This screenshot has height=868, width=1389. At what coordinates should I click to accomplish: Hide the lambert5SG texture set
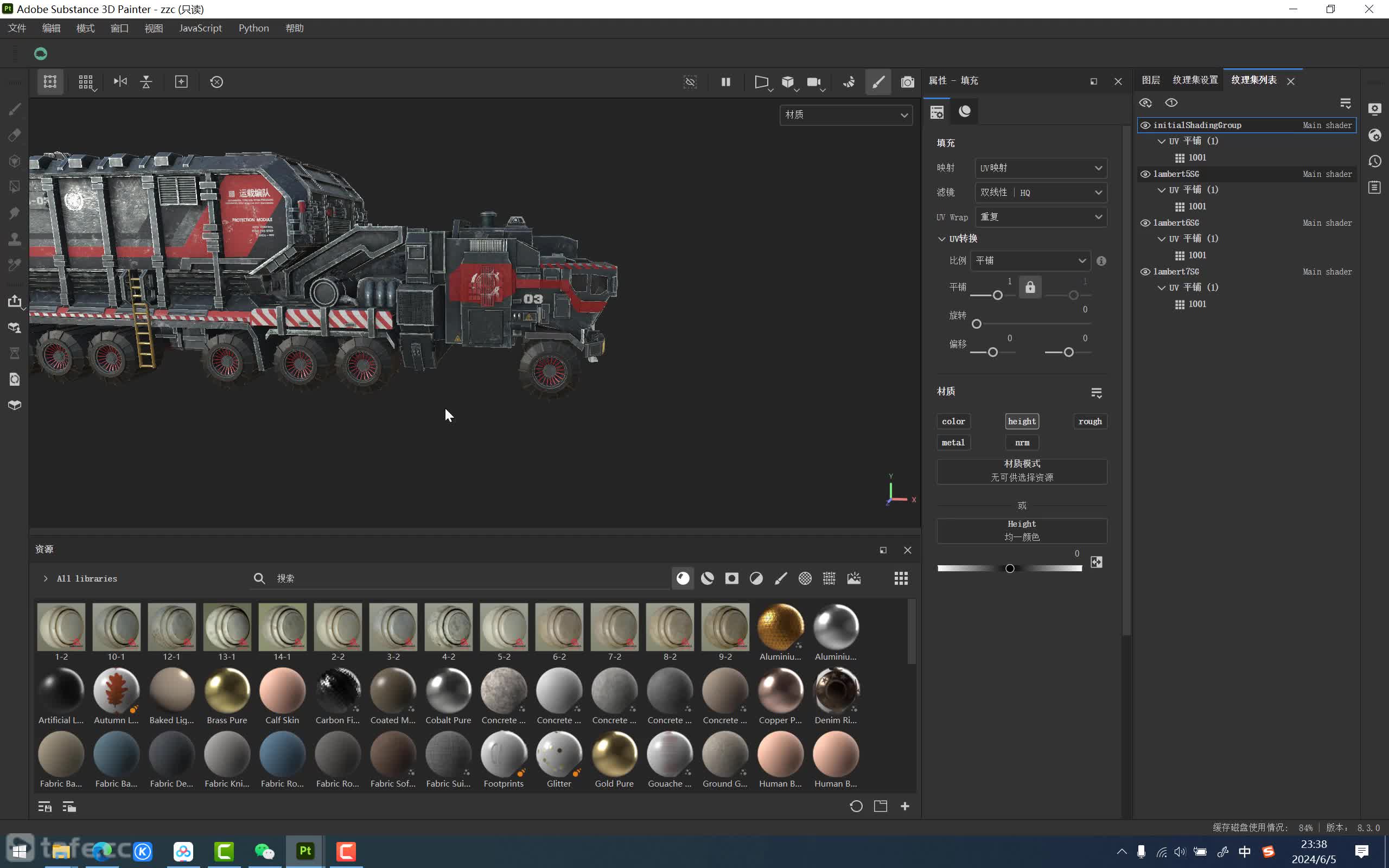click(1145, 174)
